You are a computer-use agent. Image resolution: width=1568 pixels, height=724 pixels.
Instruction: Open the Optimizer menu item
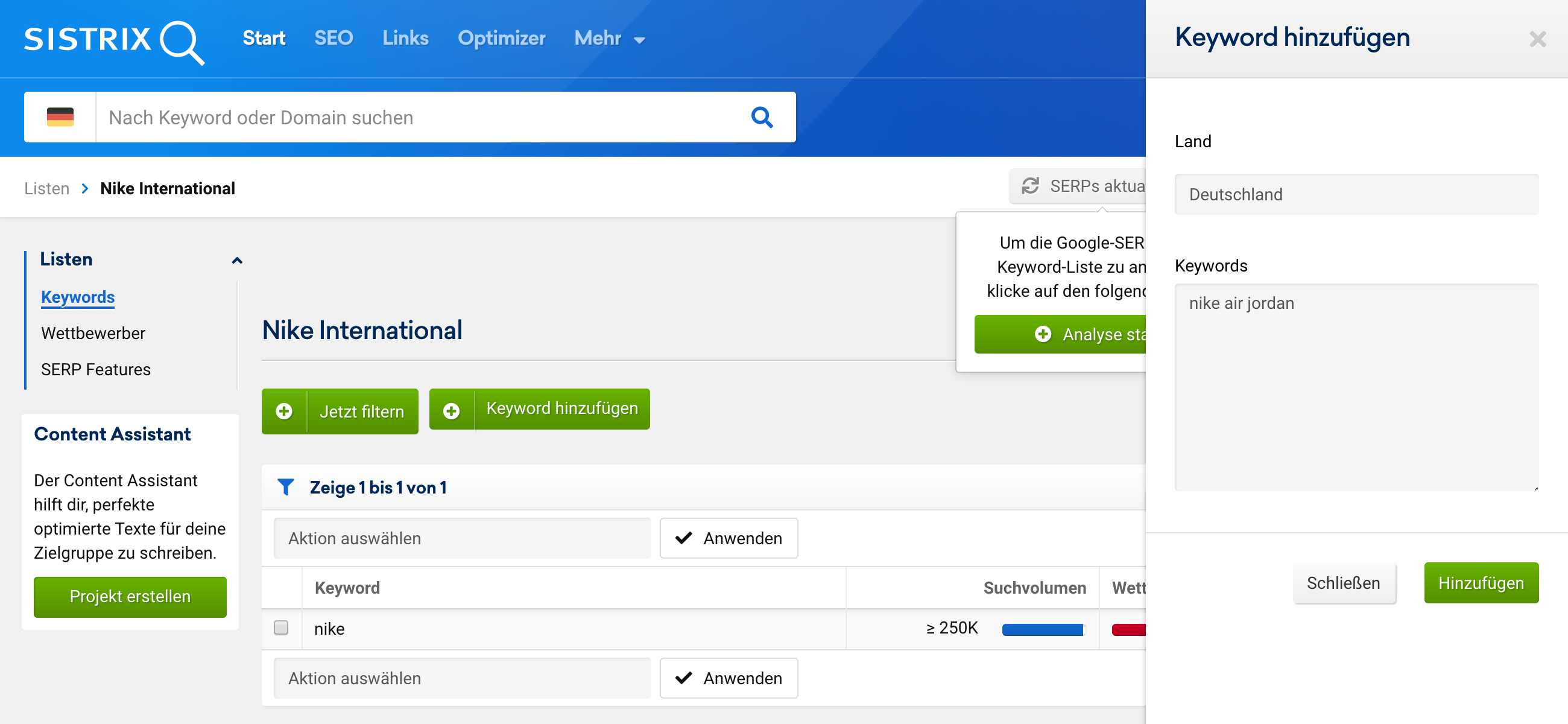point(501,39)
